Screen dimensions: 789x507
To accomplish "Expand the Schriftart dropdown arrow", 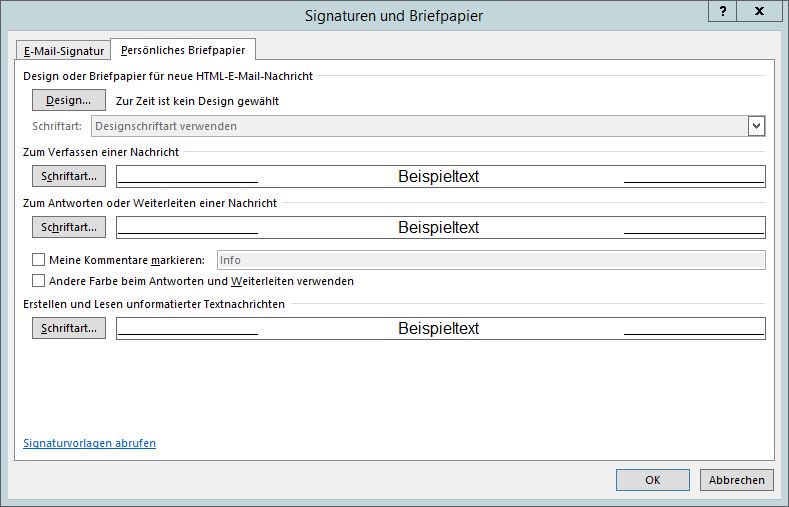I will click(756, 126).
